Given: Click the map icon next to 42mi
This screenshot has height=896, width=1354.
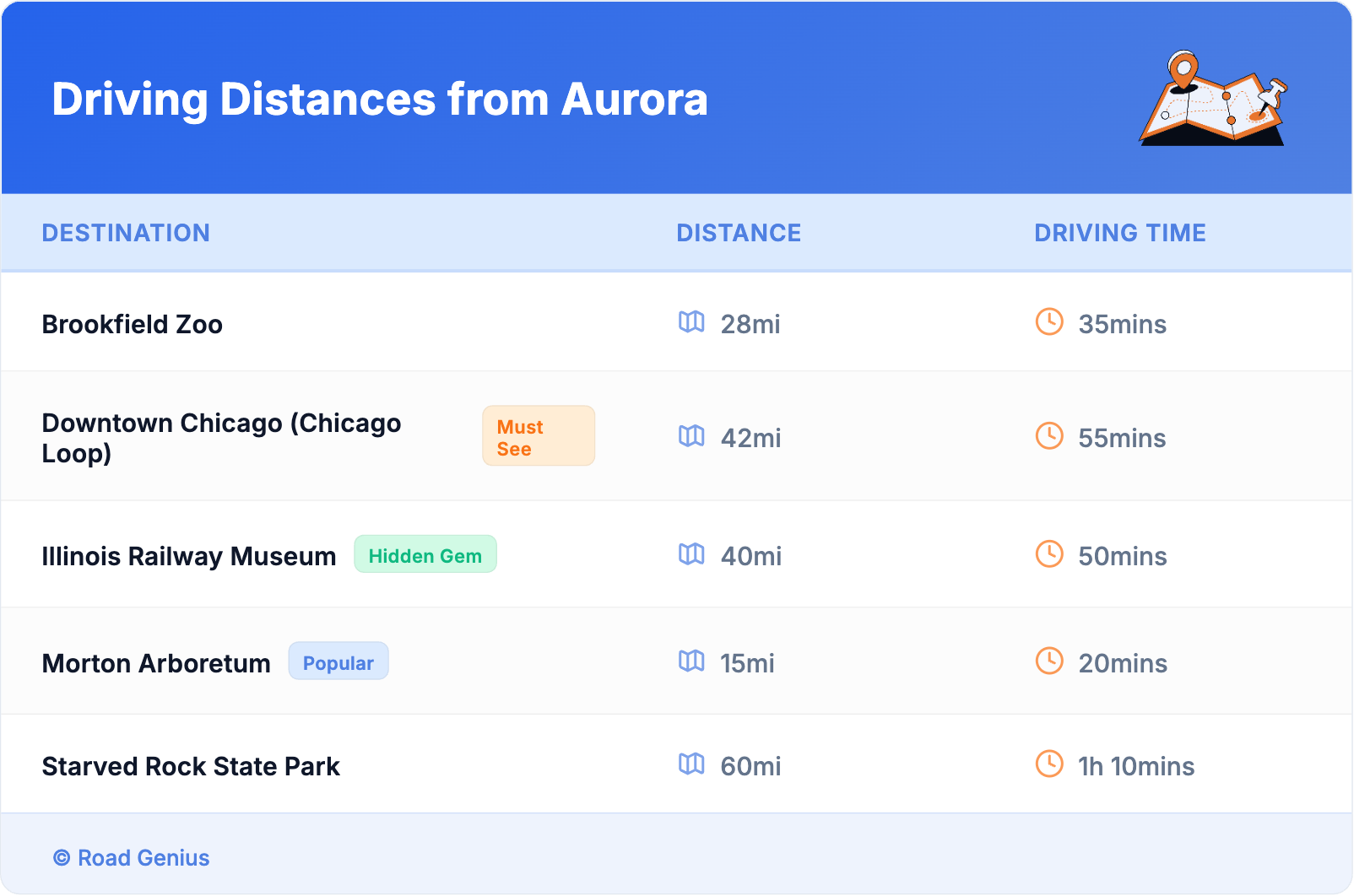Looking at the screenshot, I should pos(691,436).
